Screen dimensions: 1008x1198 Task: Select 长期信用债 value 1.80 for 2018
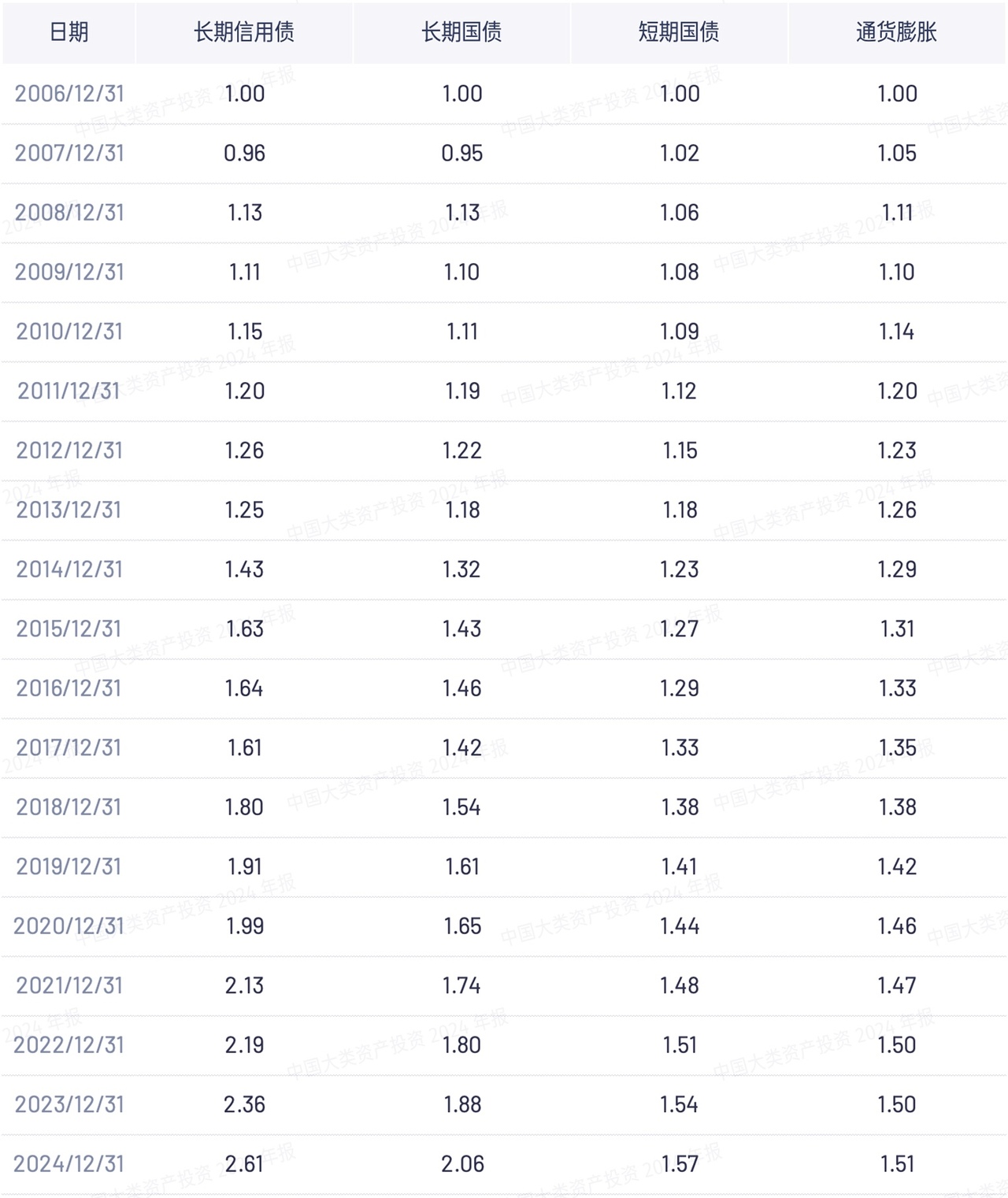pos(244,807)
